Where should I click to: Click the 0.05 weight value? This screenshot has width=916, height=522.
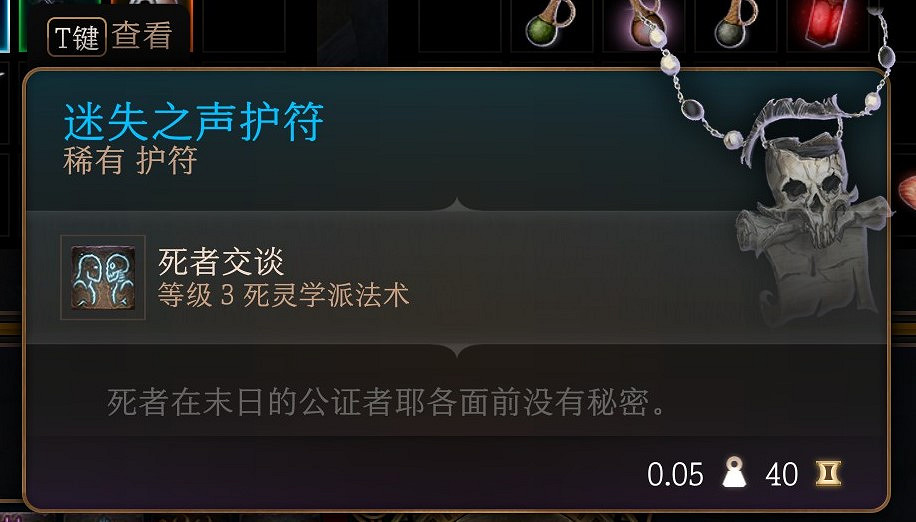(x=675, y=474)
